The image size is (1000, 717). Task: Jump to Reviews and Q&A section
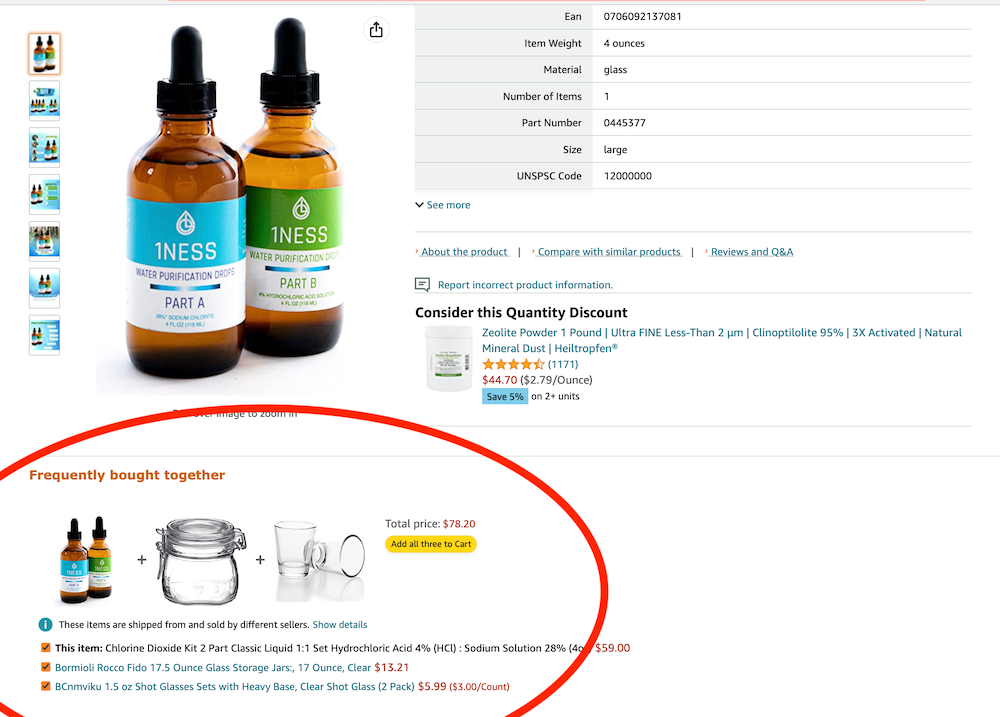coord(752,251)
